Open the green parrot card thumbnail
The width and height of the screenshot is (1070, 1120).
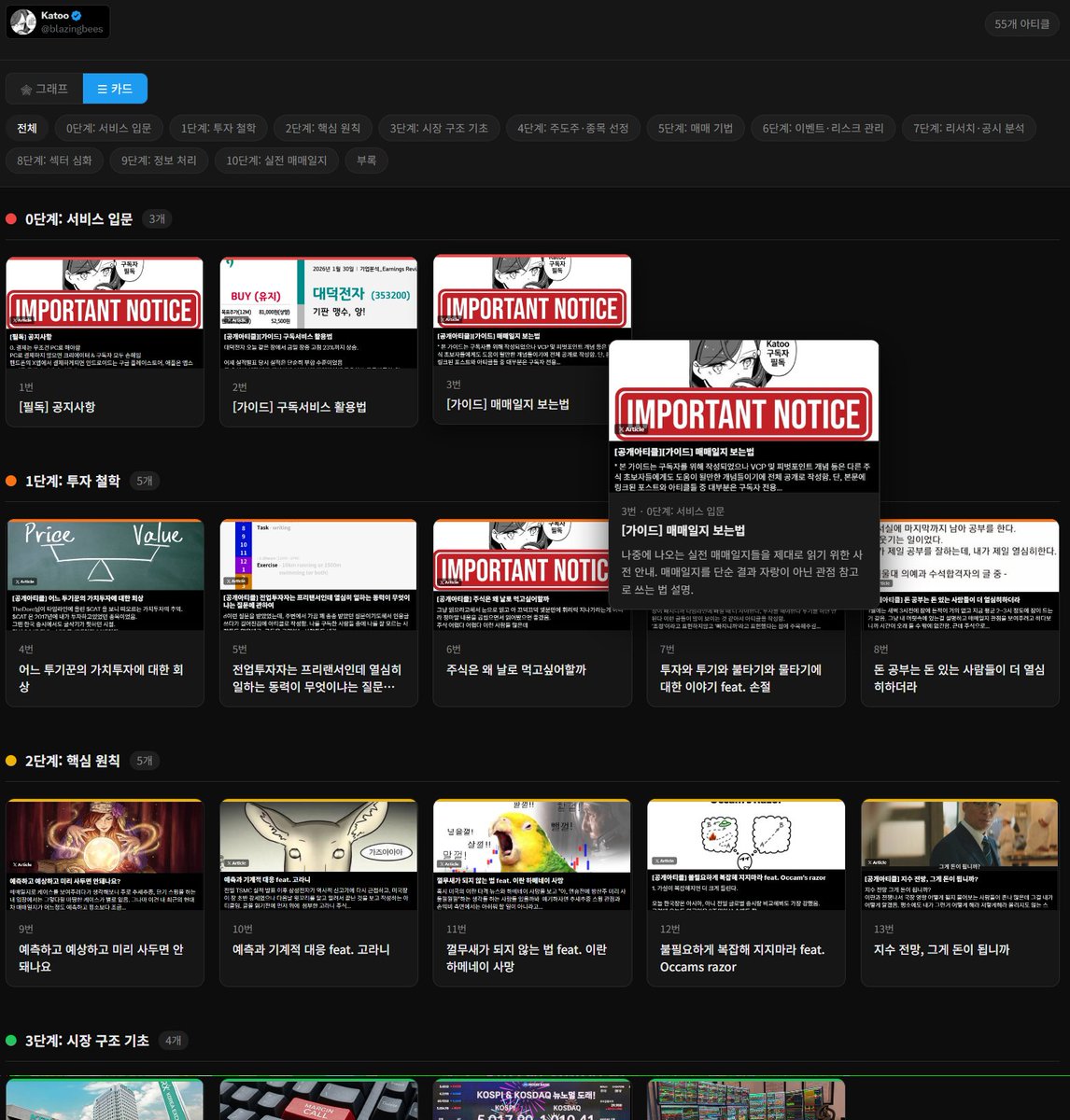tap(532, 855)
